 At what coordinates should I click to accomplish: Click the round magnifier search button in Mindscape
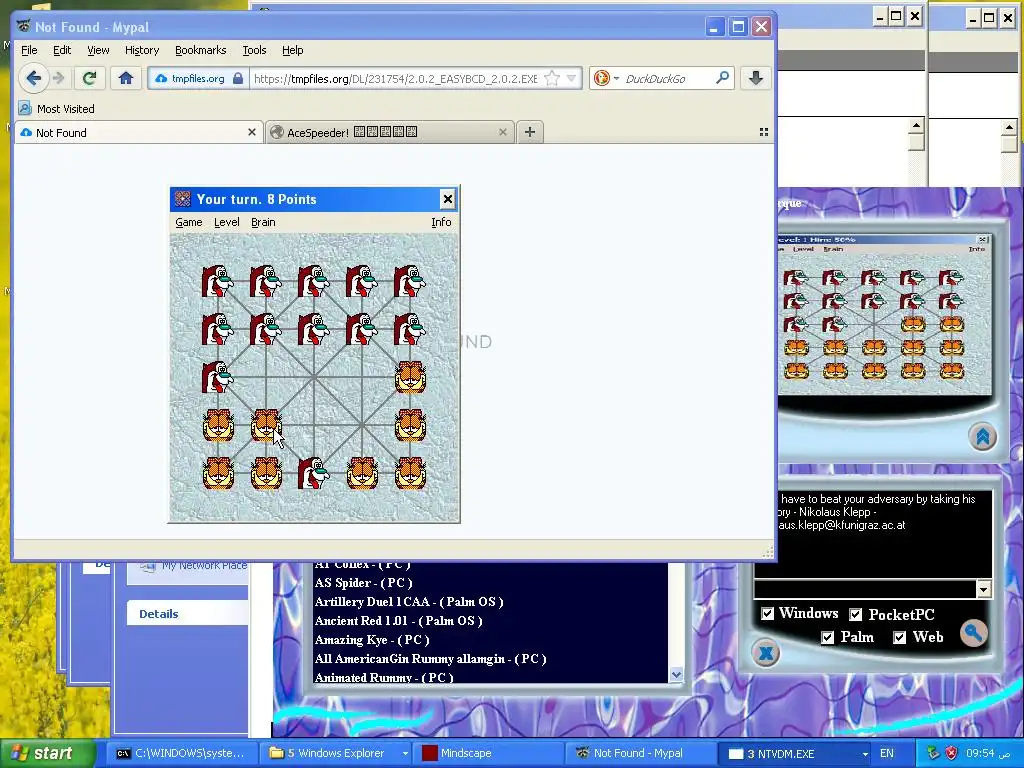point(973,632)
